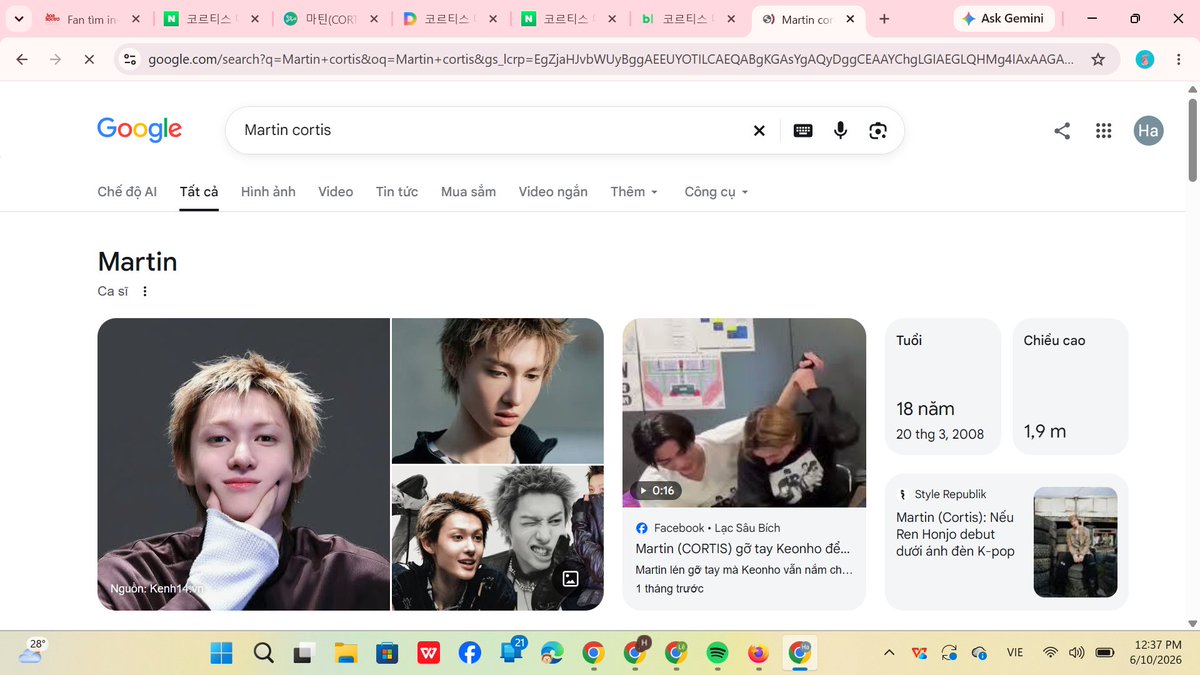Open the large Martin portrait from Kenh14
Screen dimensions: 1200x675
(x=243, y=464)
